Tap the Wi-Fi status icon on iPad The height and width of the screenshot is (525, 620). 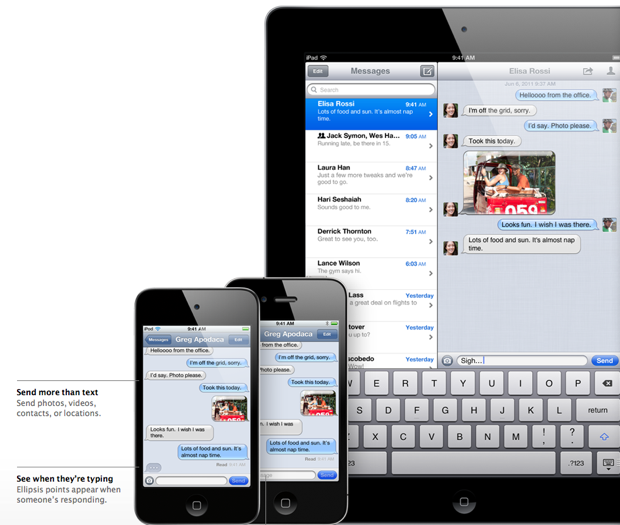324,58
